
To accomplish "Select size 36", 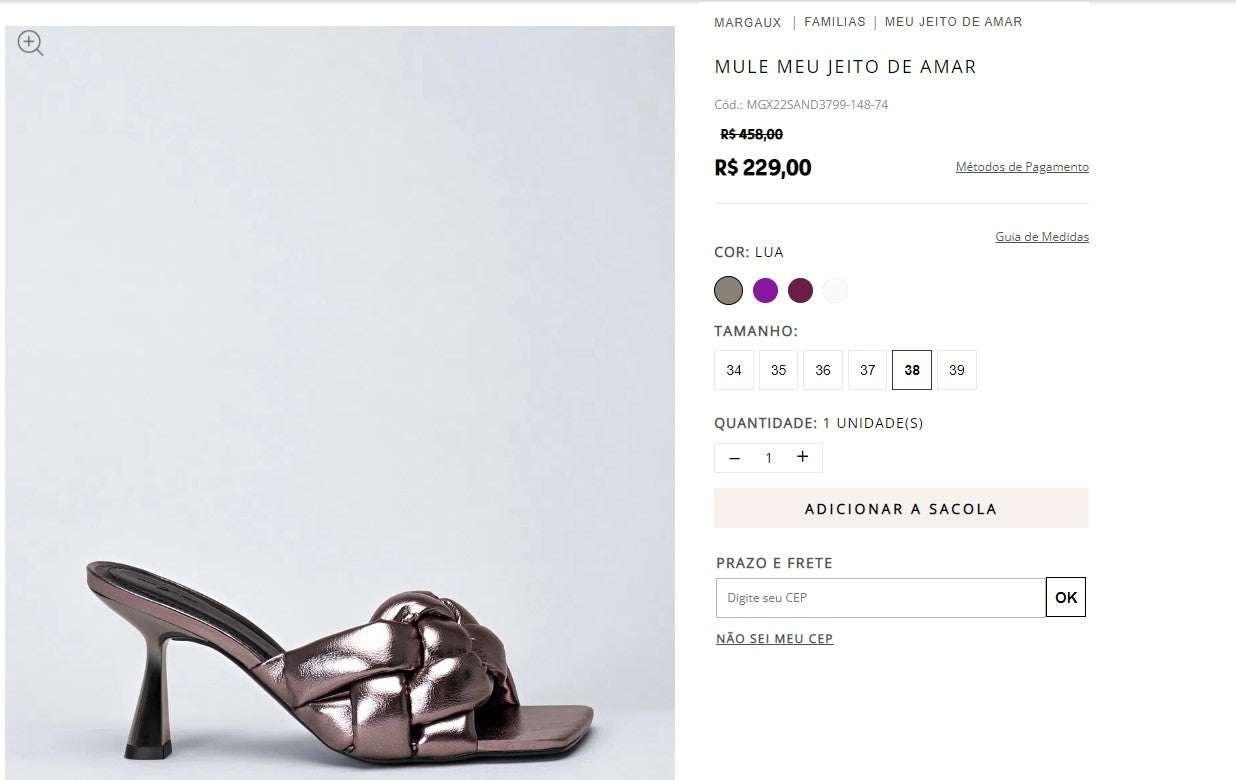I will (822, 370).
